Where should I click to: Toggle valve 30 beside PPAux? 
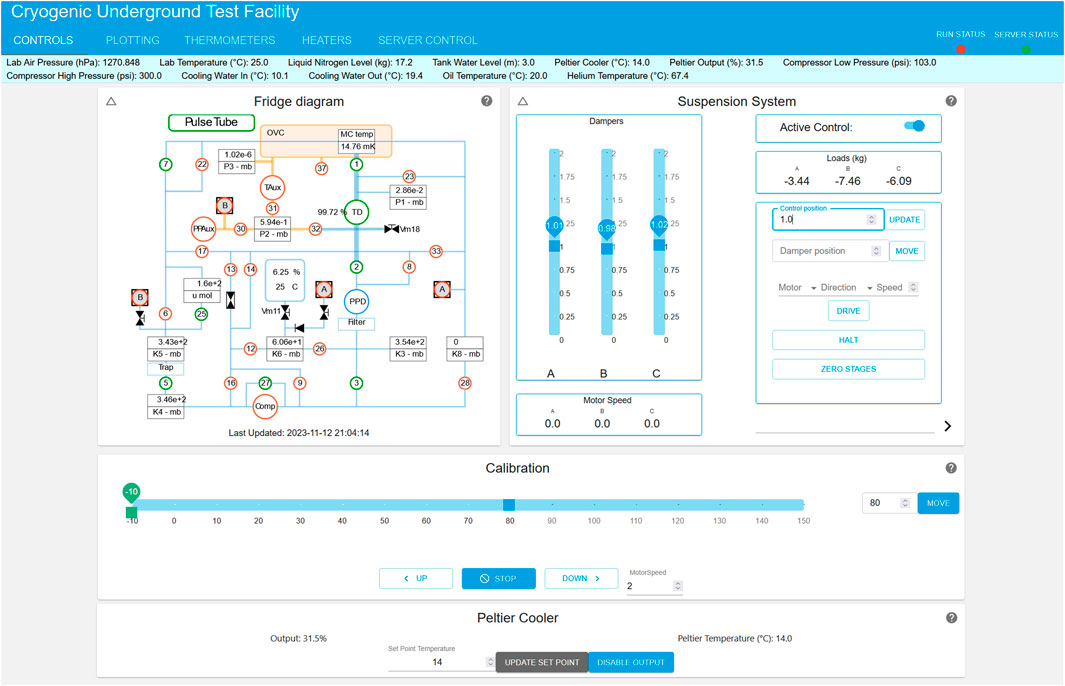[240, 229]
